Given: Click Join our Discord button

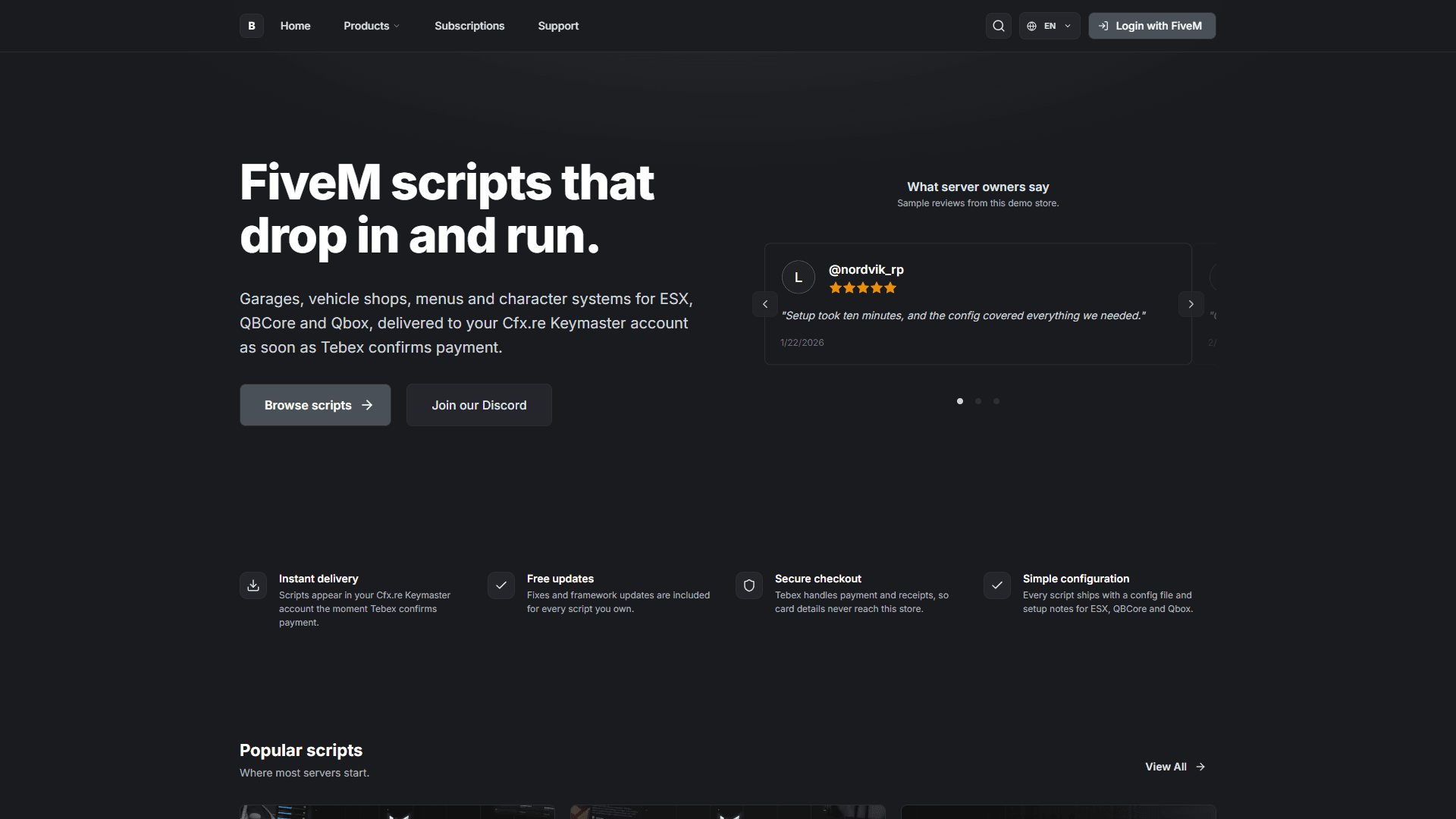Looking at the screenshot, I should pyautogui.click(x=479, y=405).
